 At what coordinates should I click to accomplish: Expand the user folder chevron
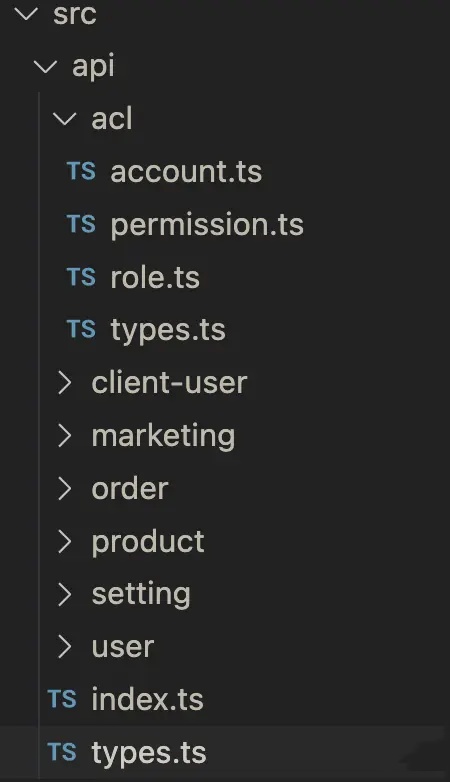coord(64,647)
